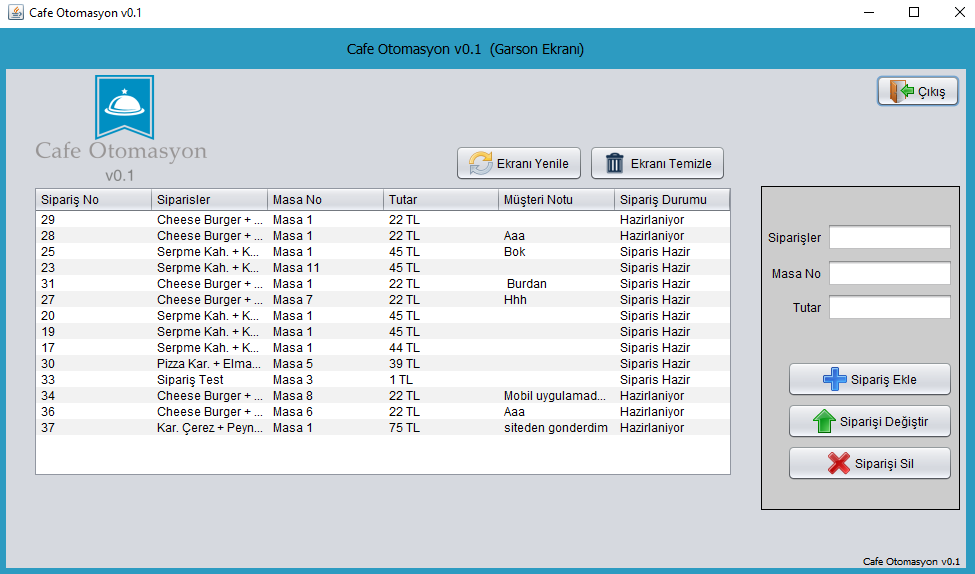This screenshot has height=574, width=975.
Task: Click the green up arrow icon
Action: coord(824,422)
